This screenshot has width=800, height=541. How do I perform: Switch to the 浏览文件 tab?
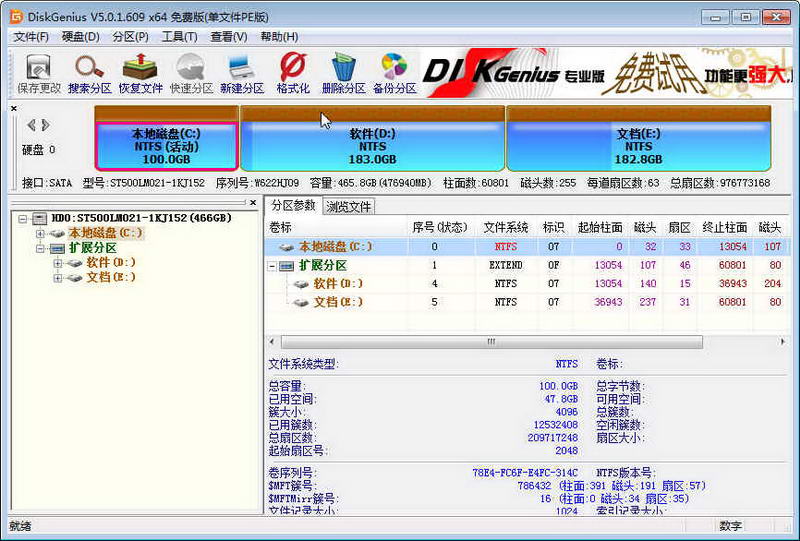(349, 207)
